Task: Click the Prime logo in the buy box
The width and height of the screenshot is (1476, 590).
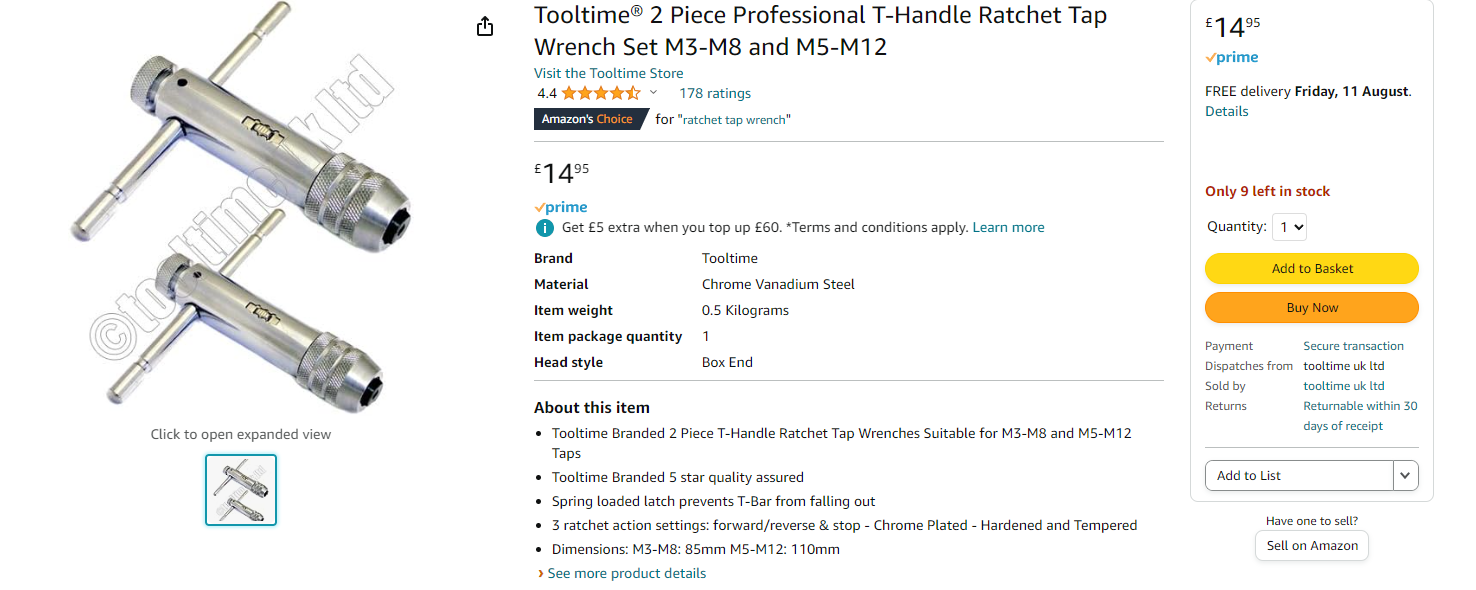Action: click(1232, 58)
